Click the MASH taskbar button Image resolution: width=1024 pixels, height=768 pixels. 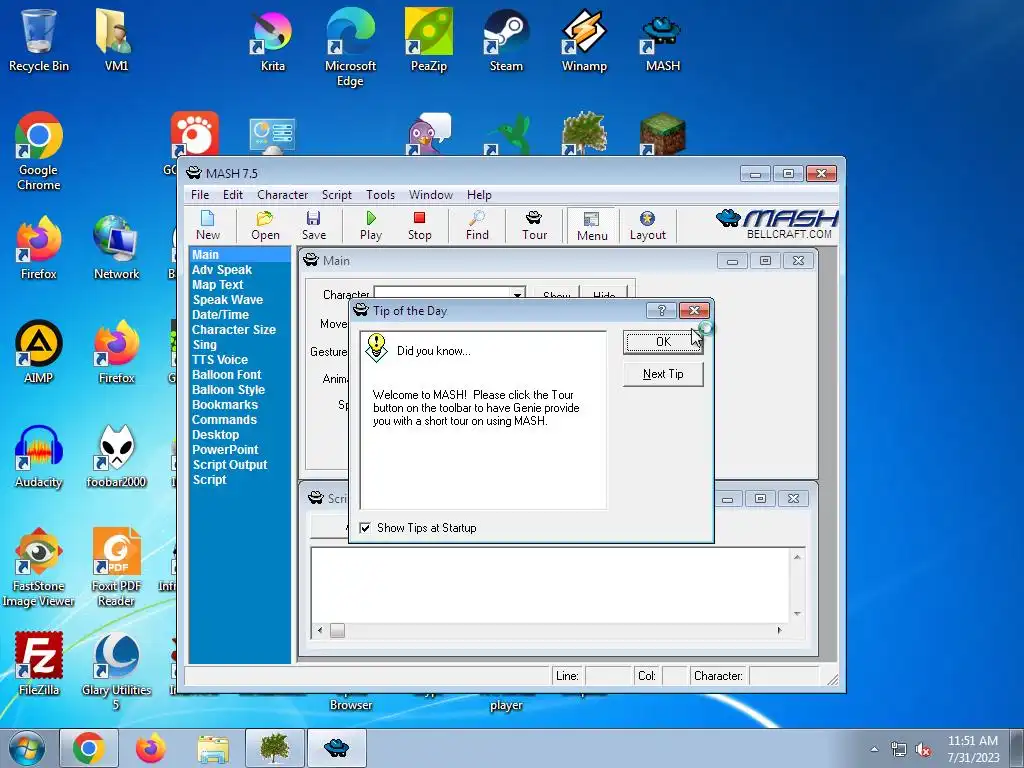point(337,748)
